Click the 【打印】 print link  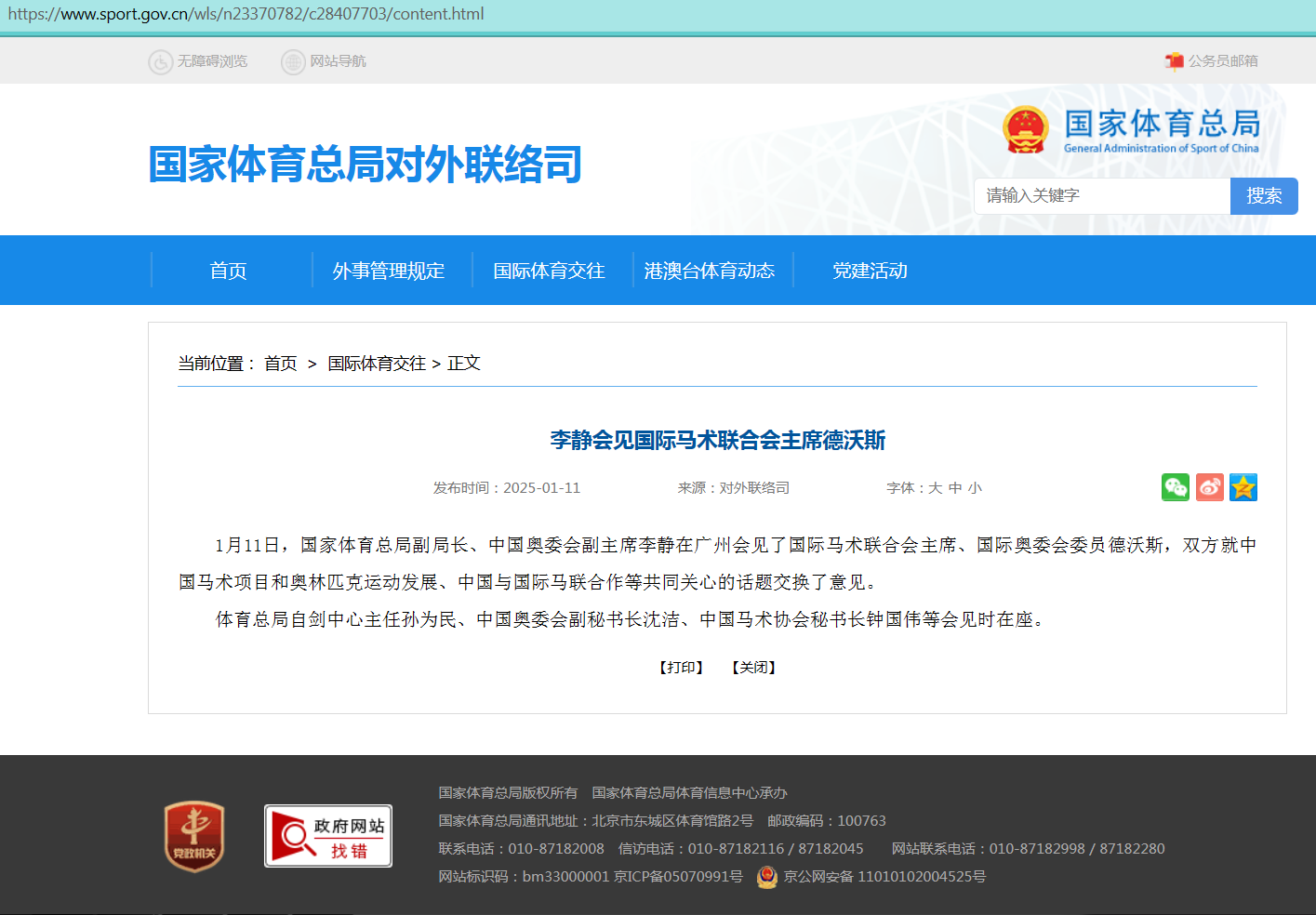(x=681, y=668)
